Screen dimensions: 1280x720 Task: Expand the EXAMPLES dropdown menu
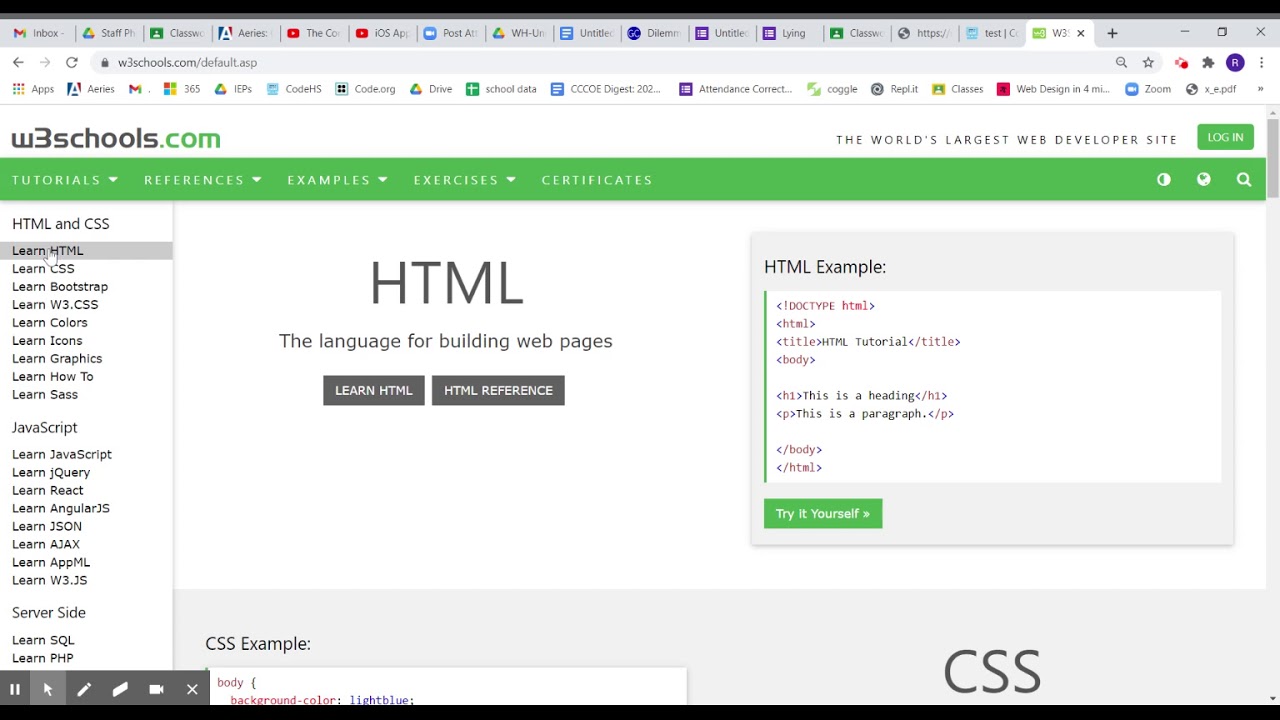pyautogui.click(x=337, y=180)
